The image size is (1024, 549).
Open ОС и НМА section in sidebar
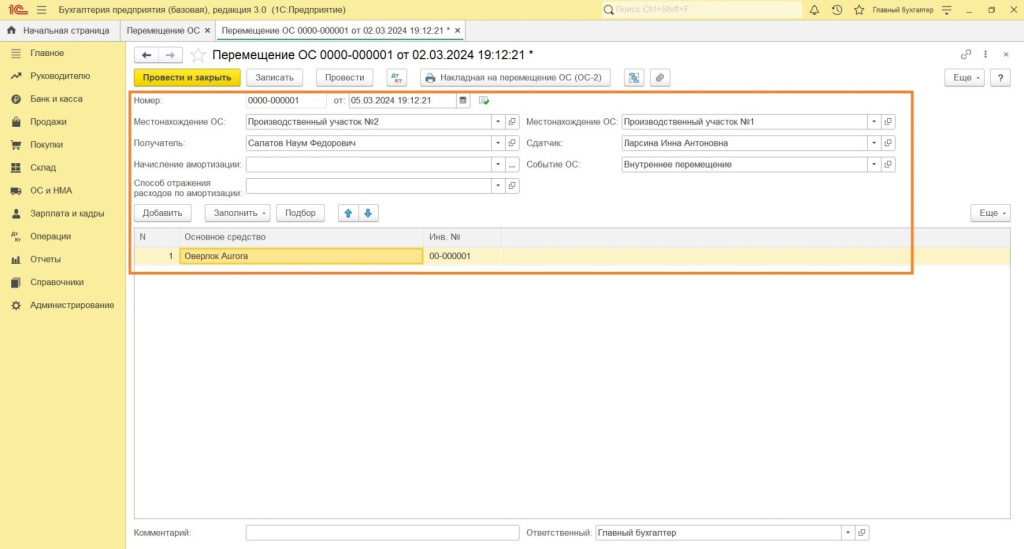click(x=50, y=190)
